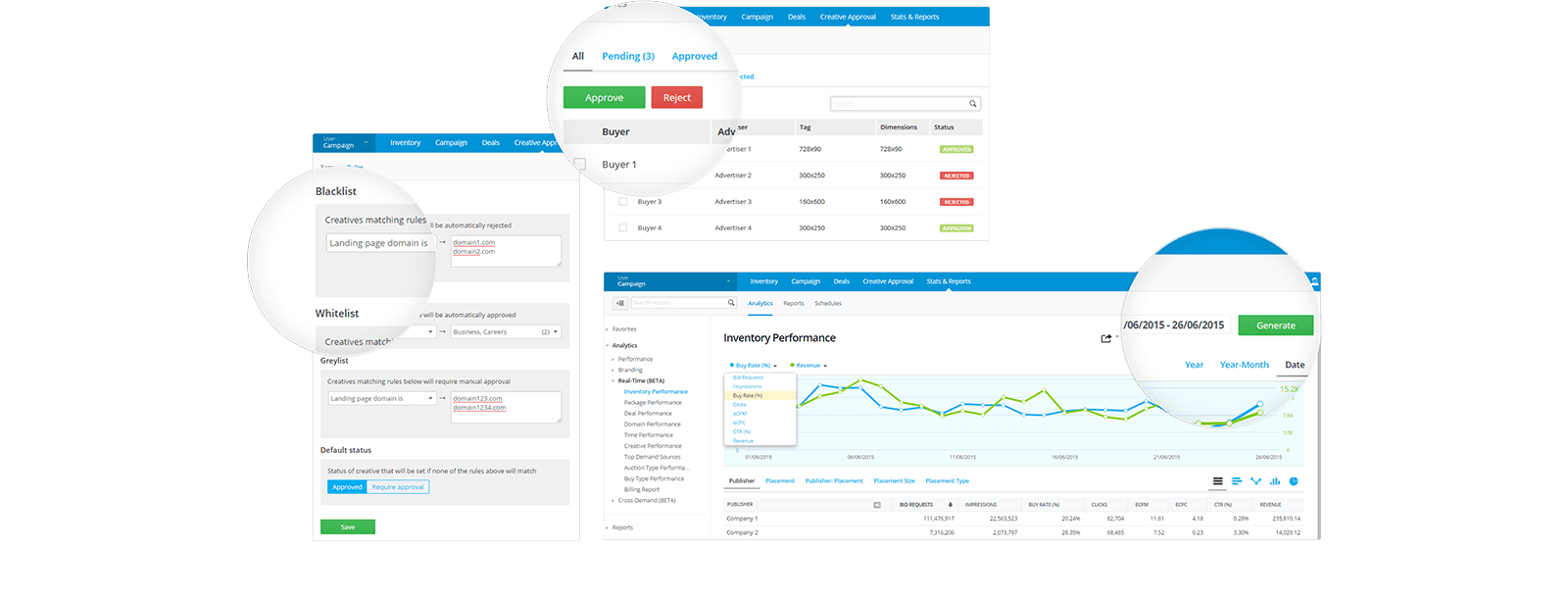The image size is (1568, 600).
Task: Switch to line chart view icon
Action: coord(1255,481)
